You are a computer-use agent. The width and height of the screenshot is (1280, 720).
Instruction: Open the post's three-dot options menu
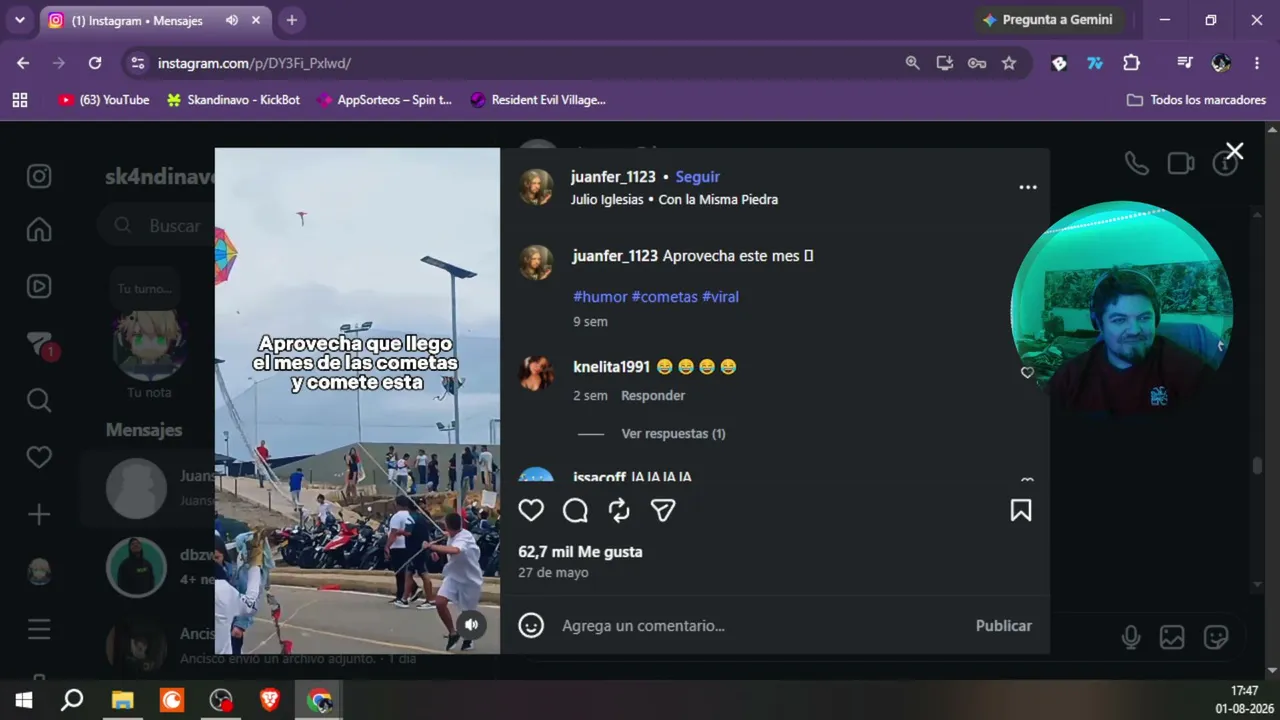pos(1028,187)
